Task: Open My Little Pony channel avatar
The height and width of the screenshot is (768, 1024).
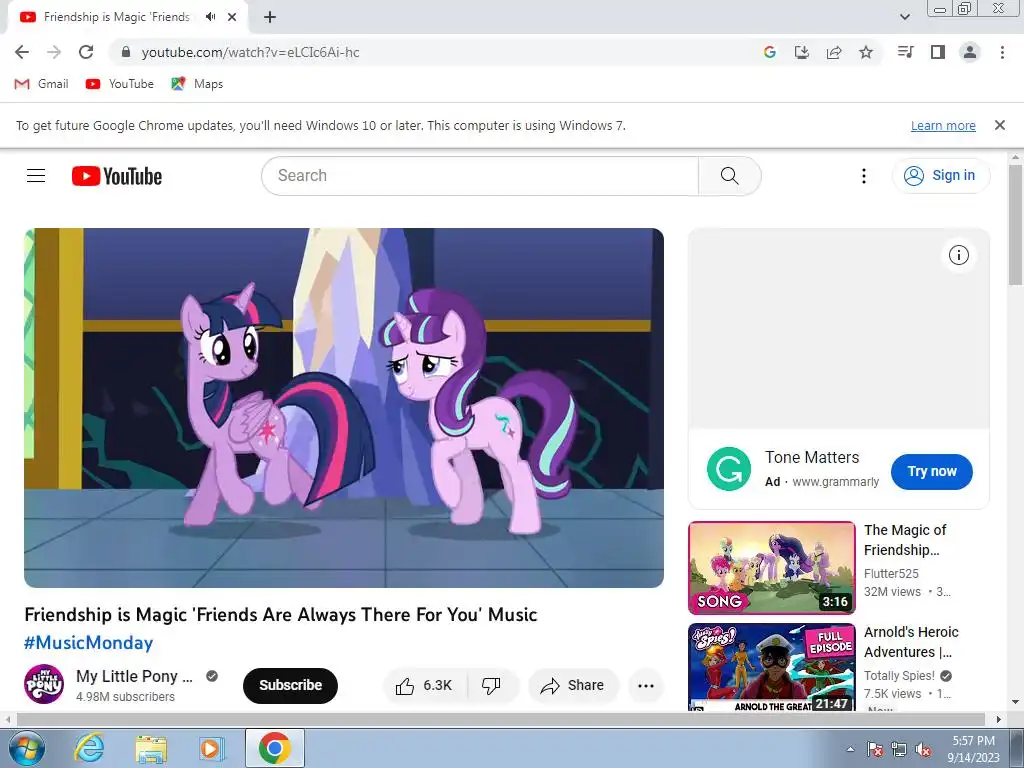Action: tap(44, 684)
